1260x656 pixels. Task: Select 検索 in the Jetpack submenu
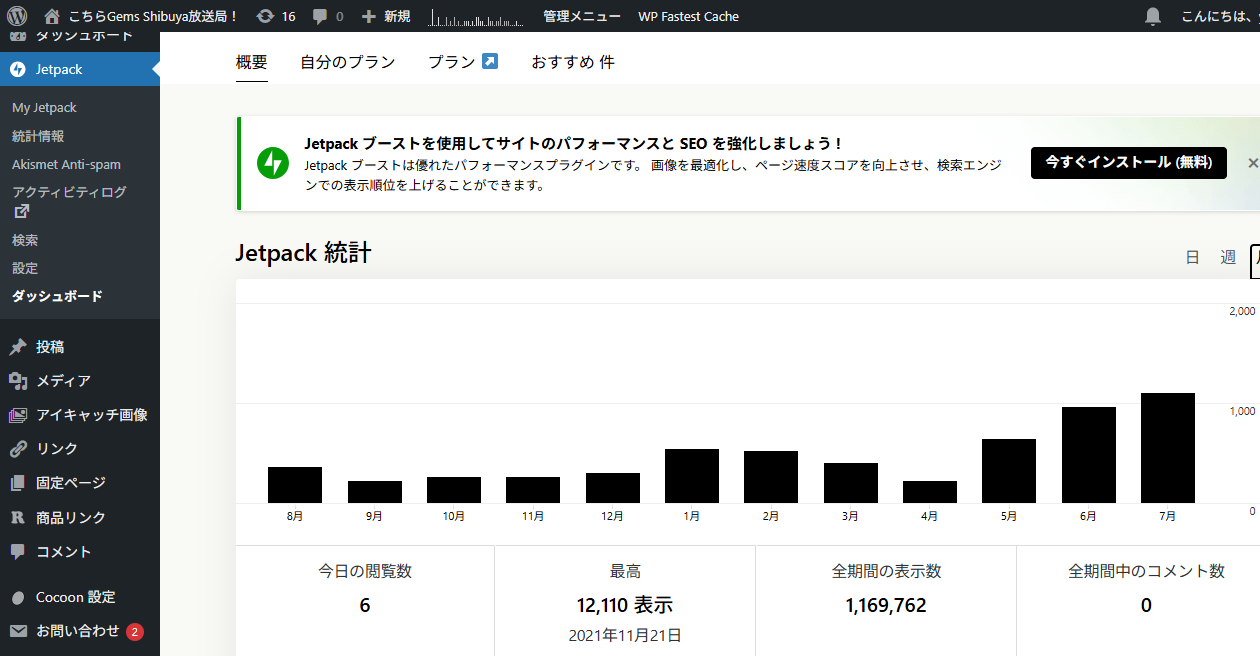(x=25, y=240)
